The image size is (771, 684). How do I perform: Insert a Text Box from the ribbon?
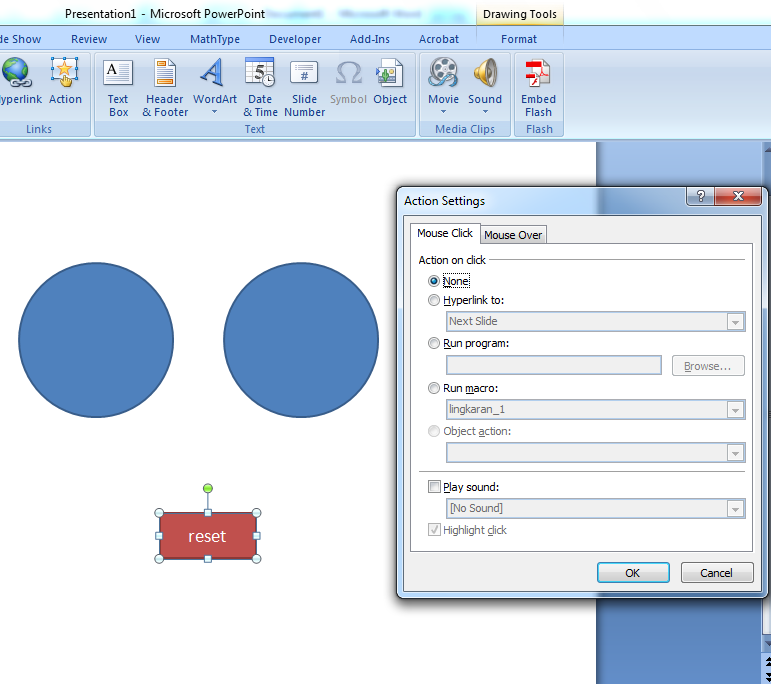[x=118, y=87]
